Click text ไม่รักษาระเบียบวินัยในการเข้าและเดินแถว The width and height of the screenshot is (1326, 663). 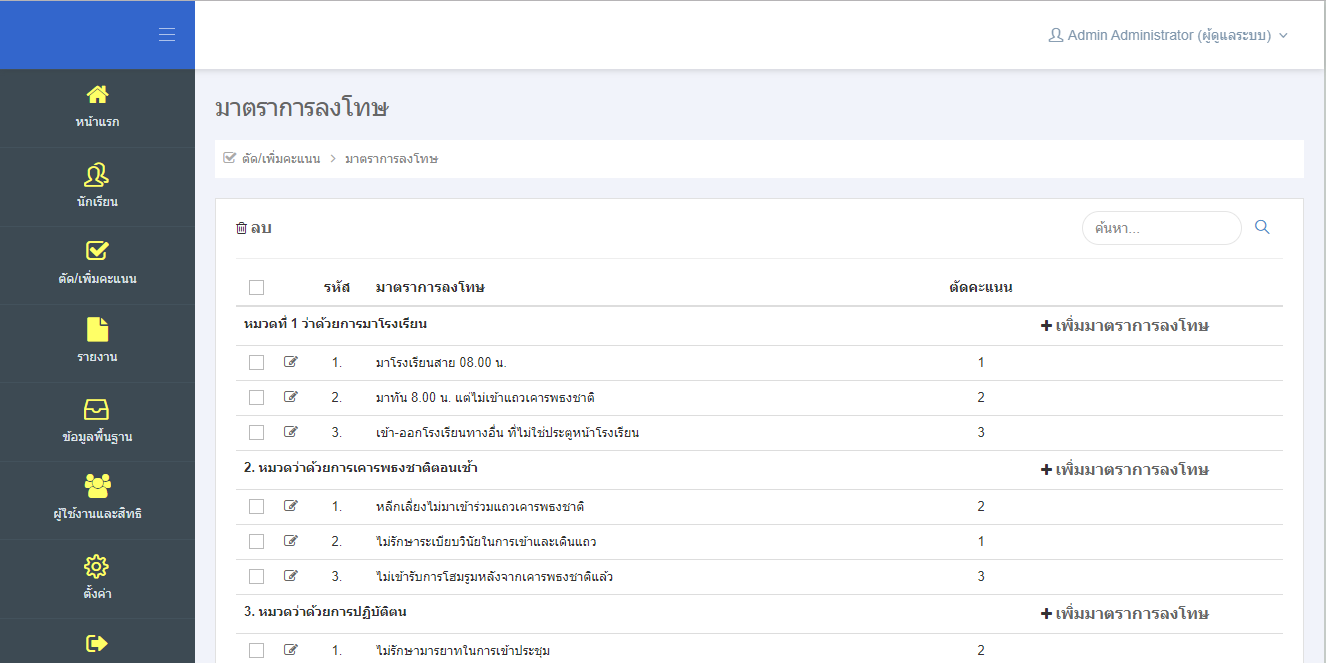[x=485, y=542]
